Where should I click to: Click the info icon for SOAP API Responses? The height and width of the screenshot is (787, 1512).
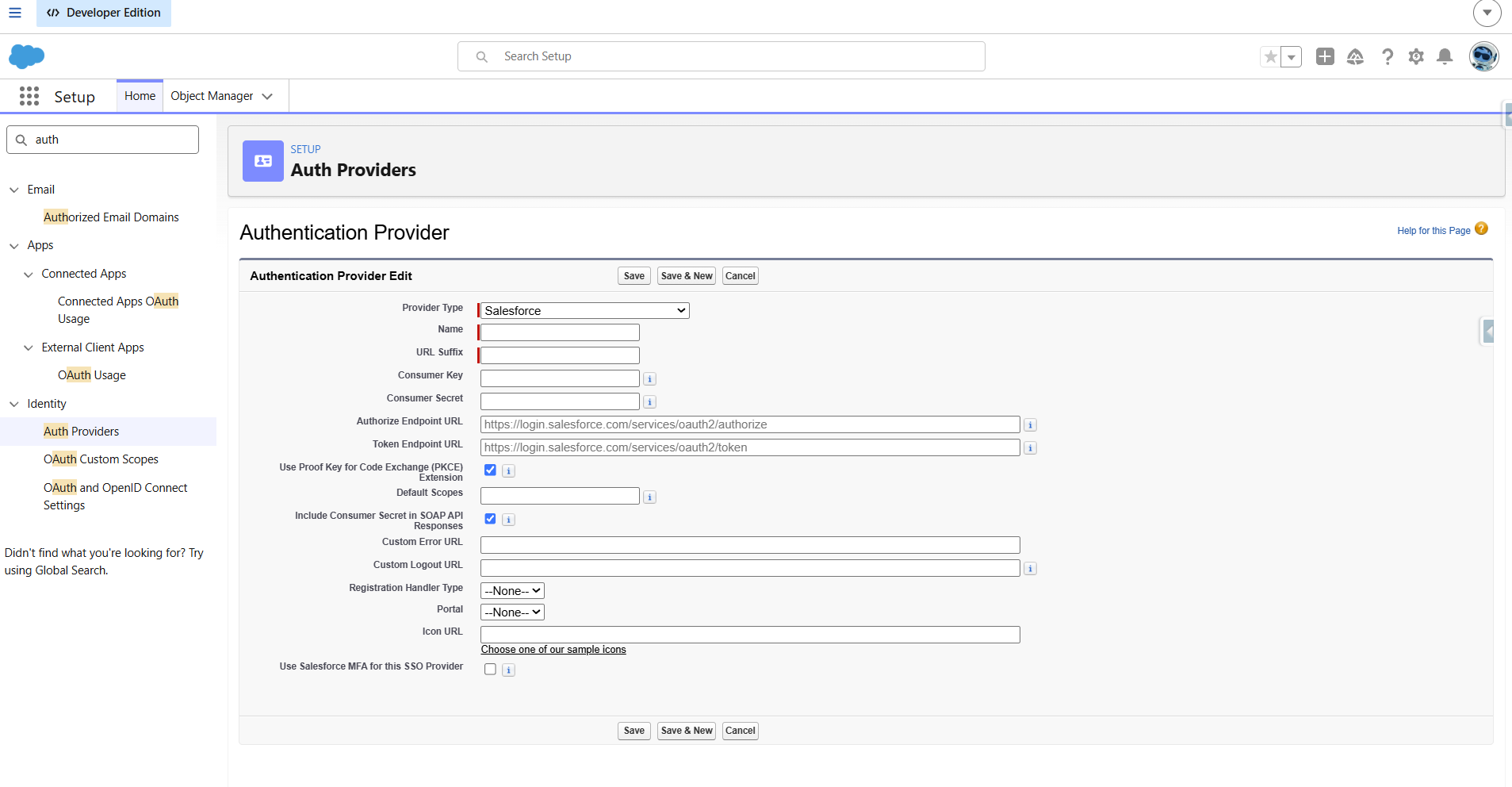[508, 520]
